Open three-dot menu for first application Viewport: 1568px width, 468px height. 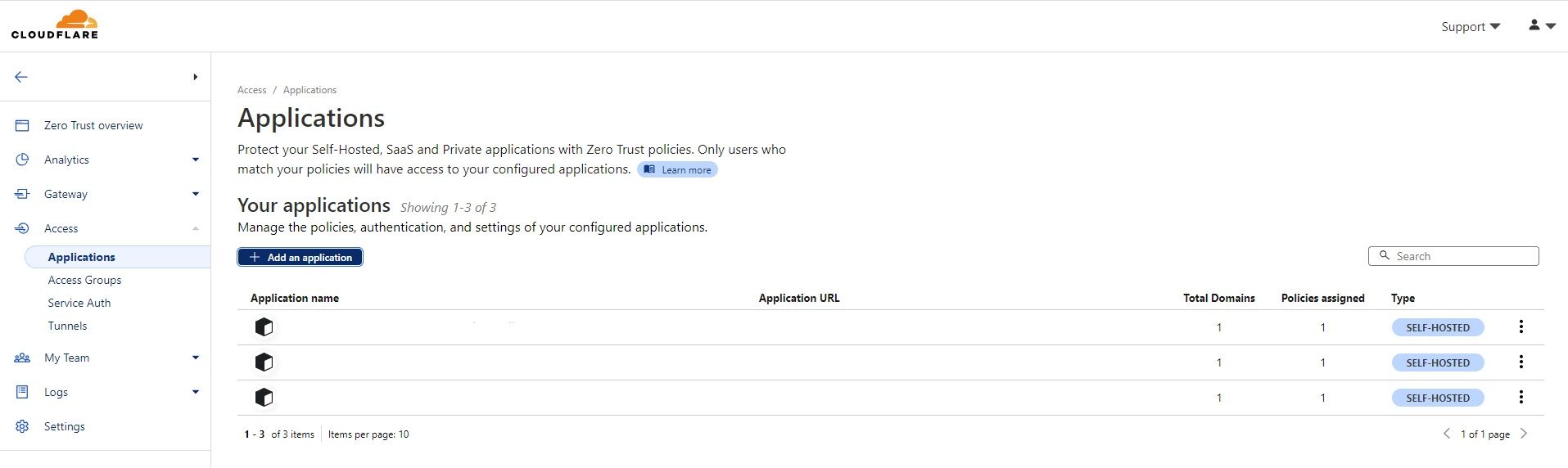click(x=1521, y=326)
